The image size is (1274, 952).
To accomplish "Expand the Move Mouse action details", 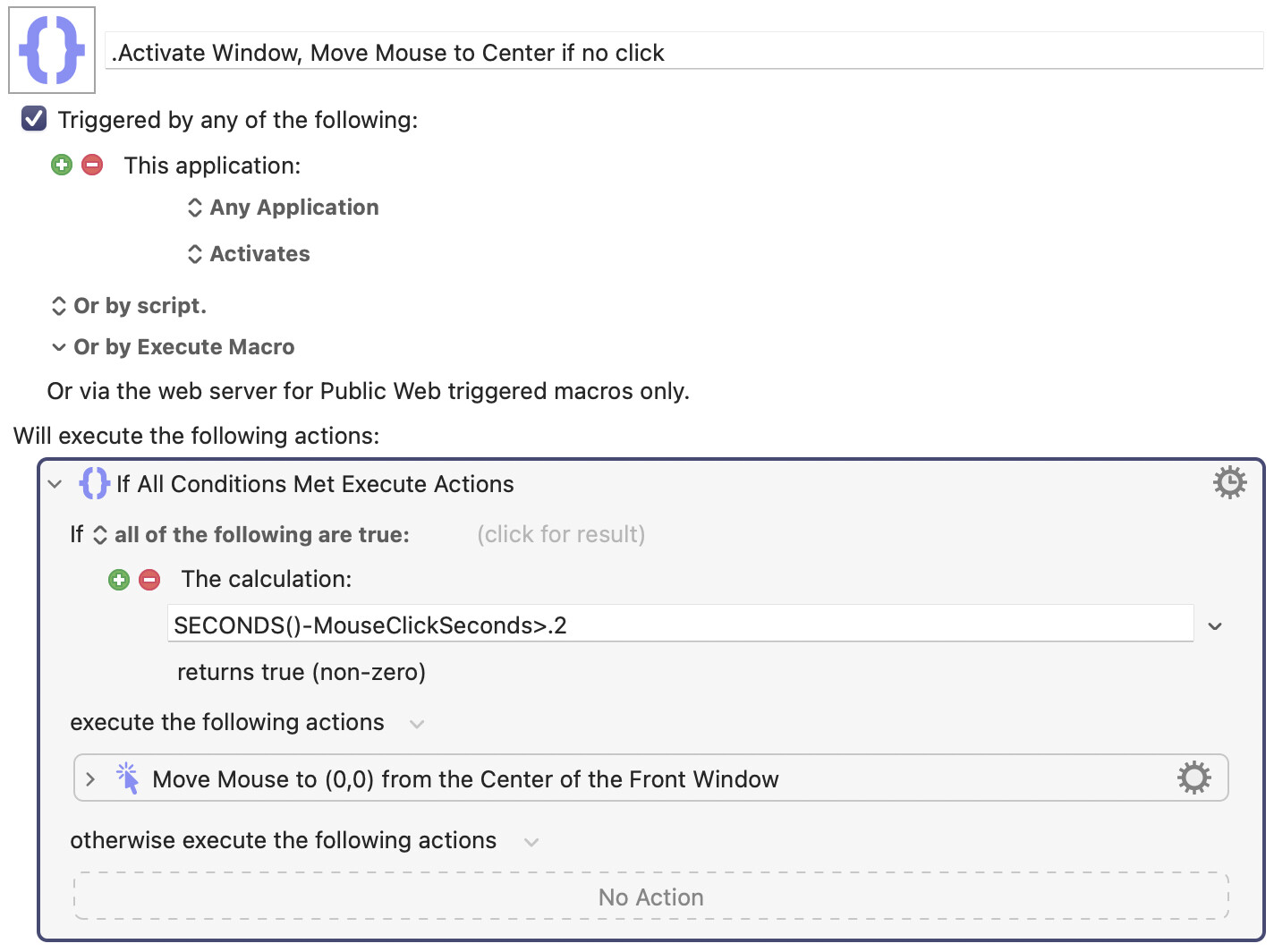I will pos(90,779).
